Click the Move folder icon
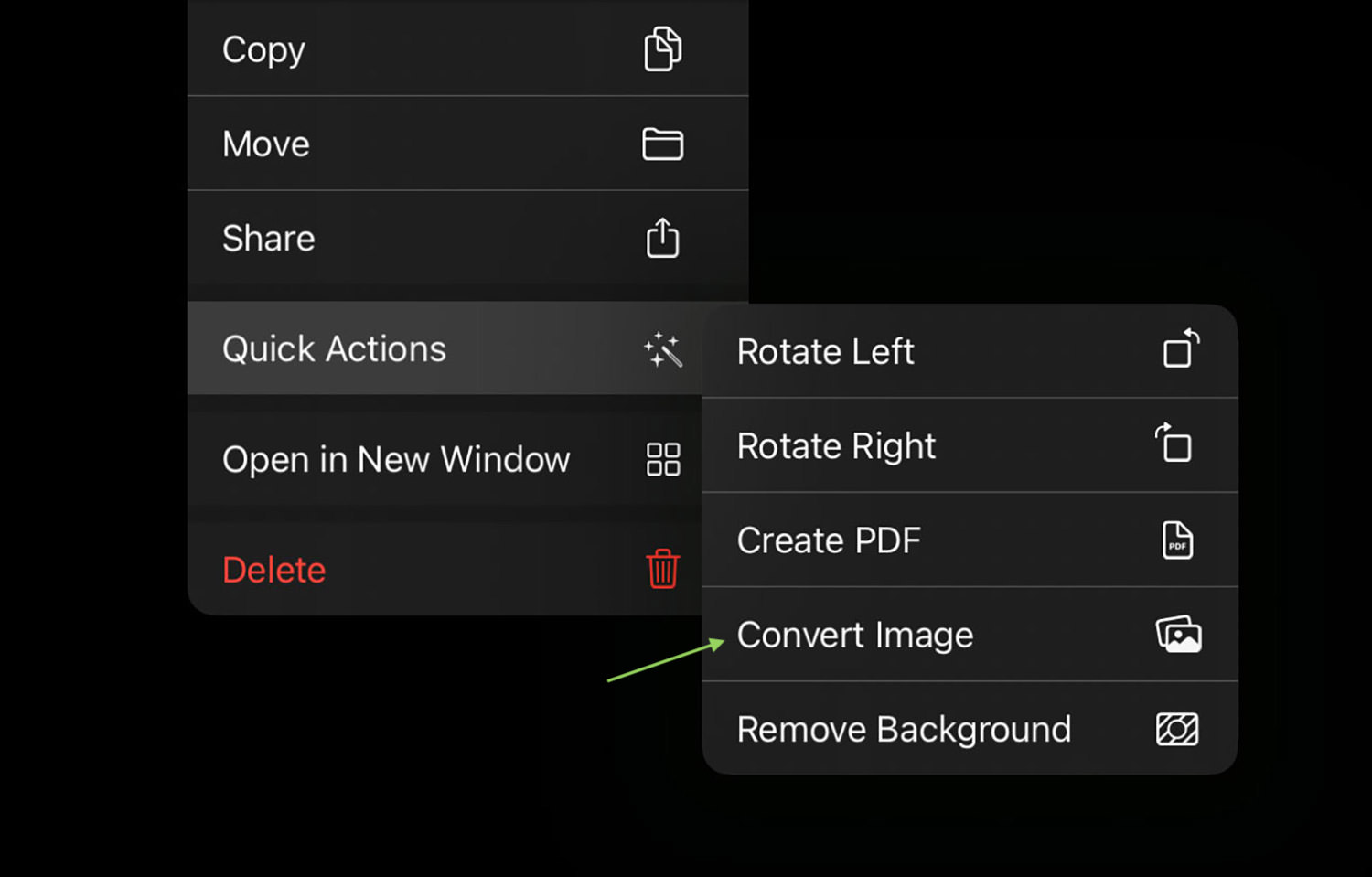The image size is (1372, 877). 662,144
